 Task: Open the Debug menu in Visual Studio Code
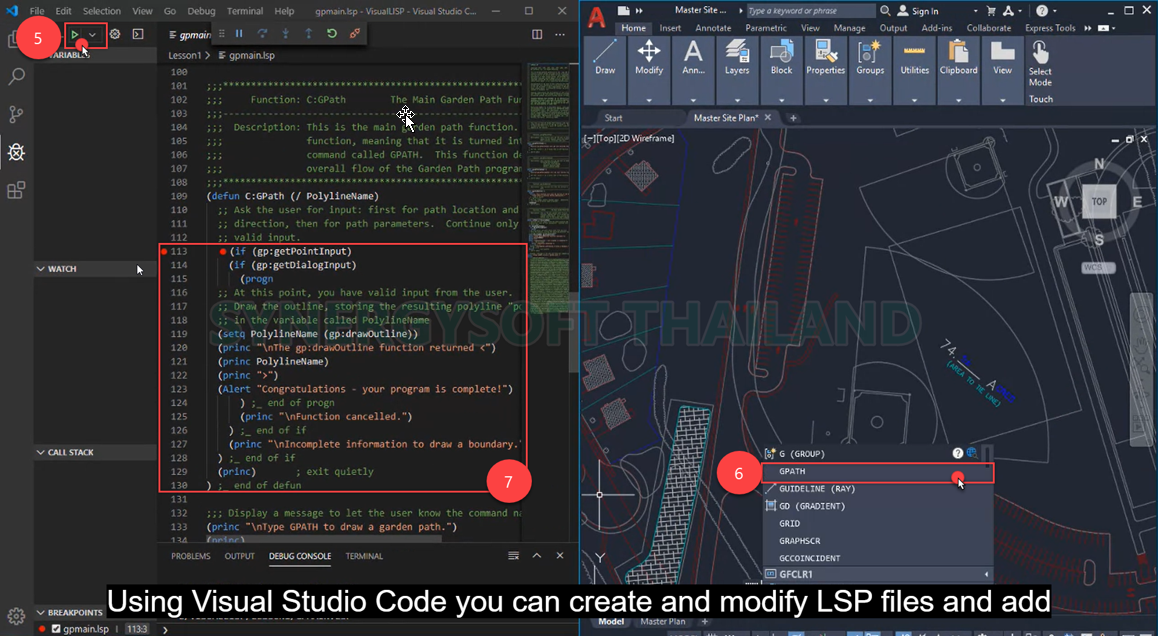tap(200, 10)
